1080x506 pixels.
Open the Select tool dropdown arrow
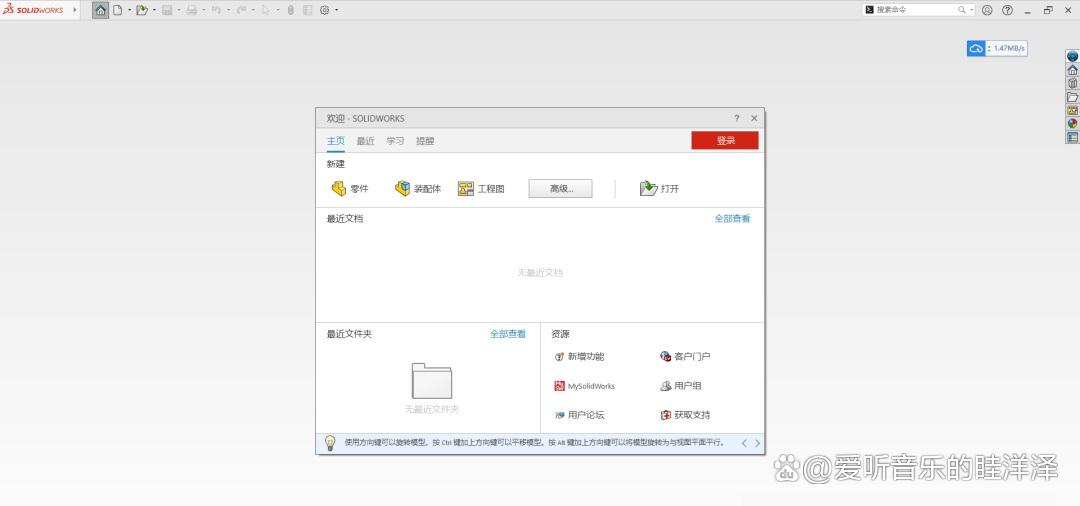click(x=278, y=10)
